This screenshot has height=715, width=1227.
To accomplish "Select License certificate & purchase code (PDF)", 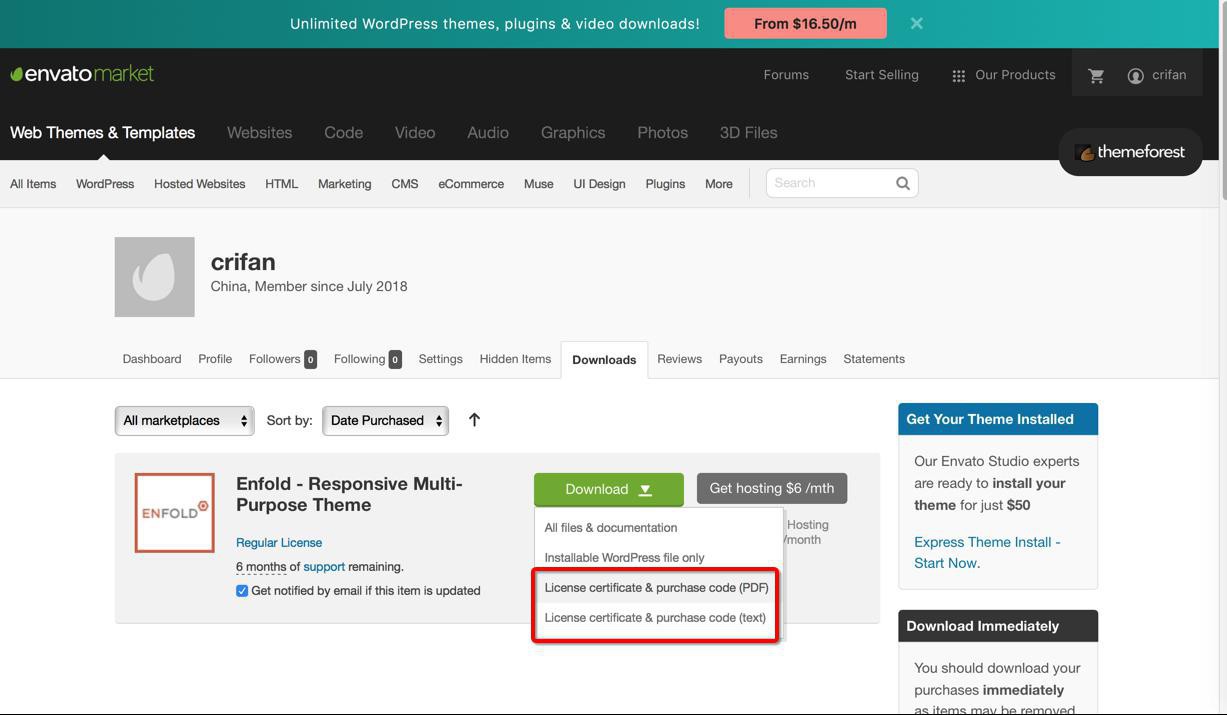I will 657,588.
